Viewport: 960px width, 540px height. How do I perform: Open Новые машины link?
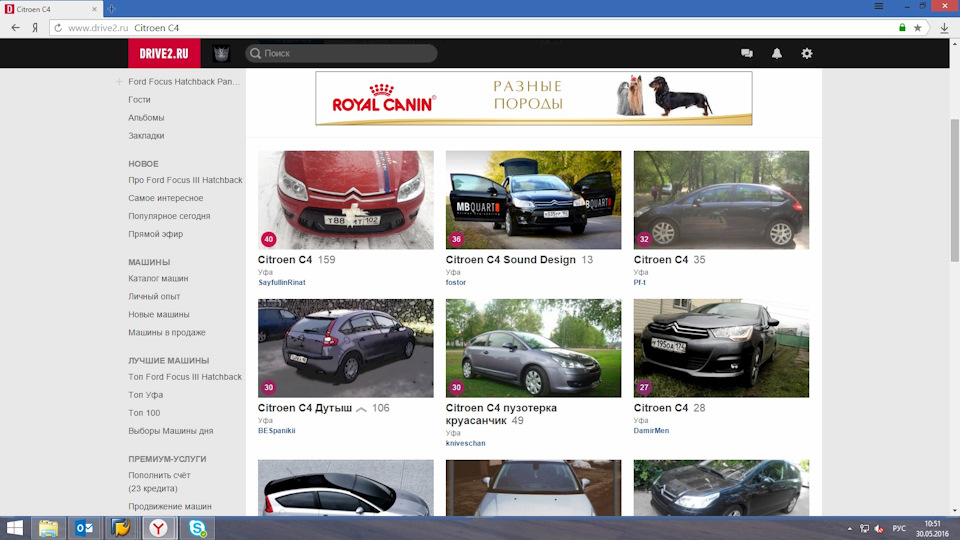pos(159,314)
